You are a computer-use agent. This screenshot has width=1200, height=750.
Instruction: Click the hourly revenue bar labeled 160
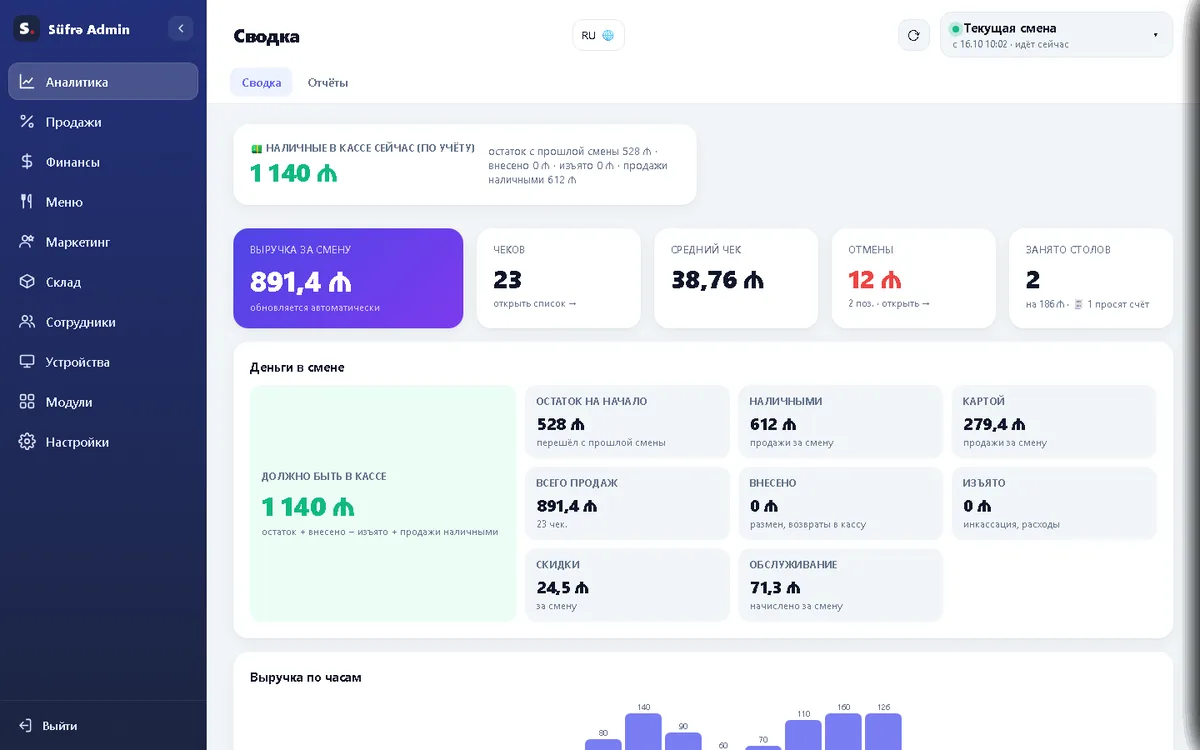pos(843,731)
